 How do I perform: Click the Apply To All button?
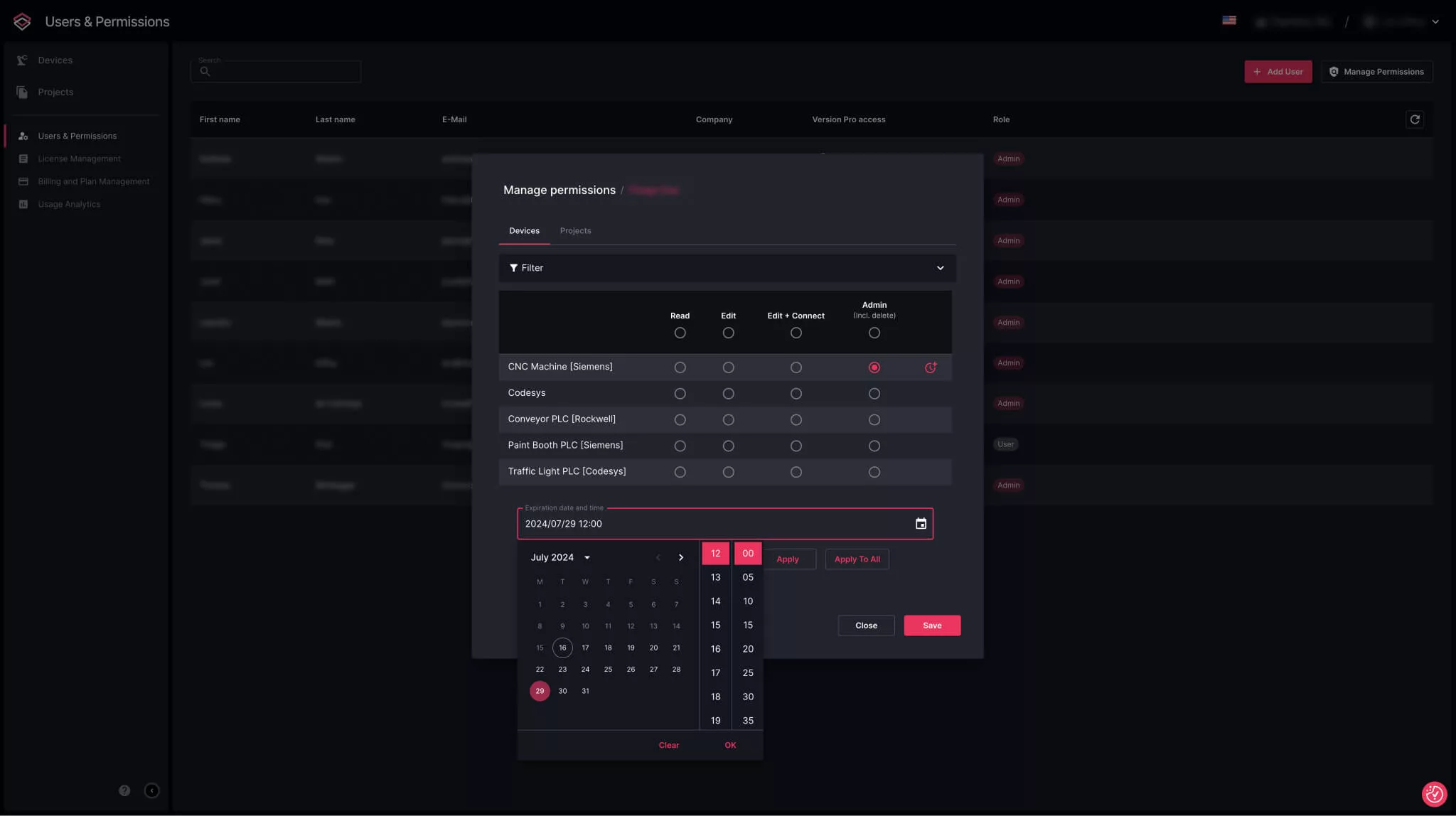point(857,559)
